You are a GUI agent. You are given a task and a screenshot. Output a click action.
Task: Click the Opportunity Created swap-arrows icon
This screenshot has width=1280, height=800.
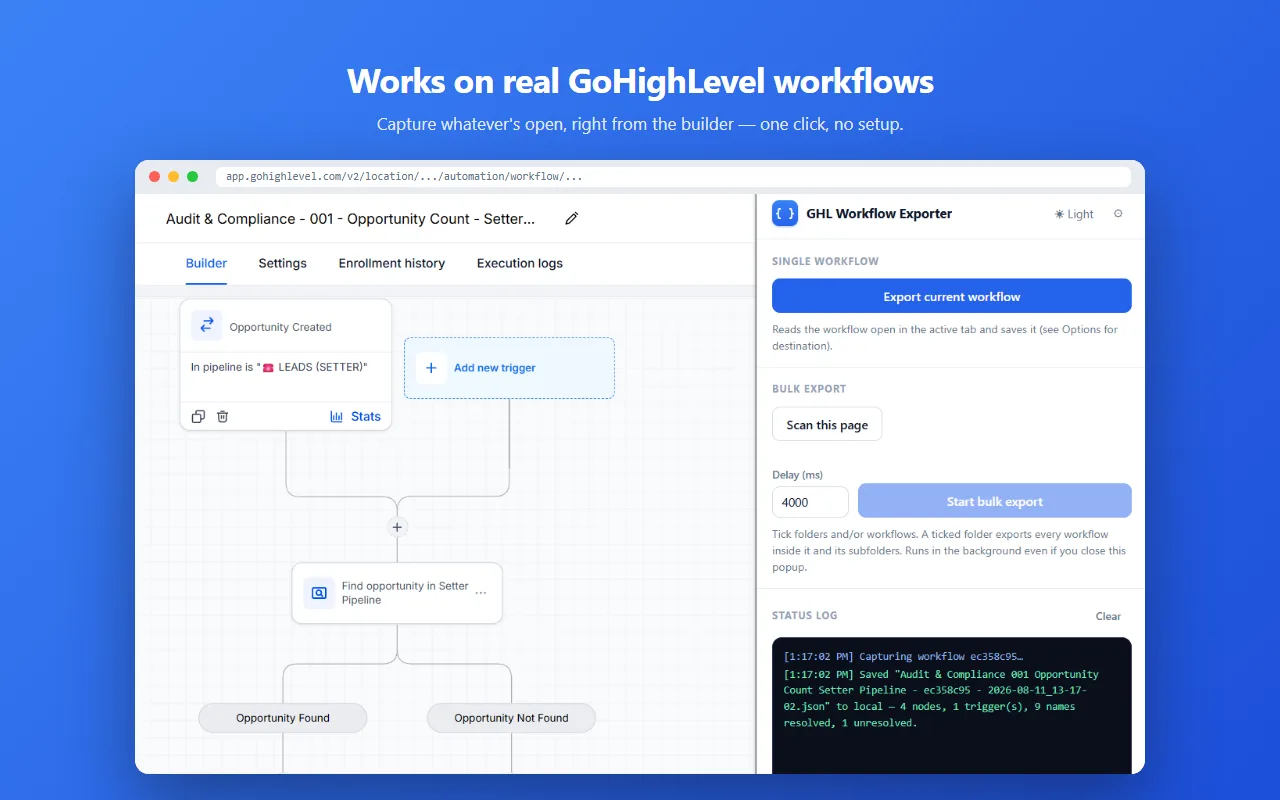click(x=207, y=325)
